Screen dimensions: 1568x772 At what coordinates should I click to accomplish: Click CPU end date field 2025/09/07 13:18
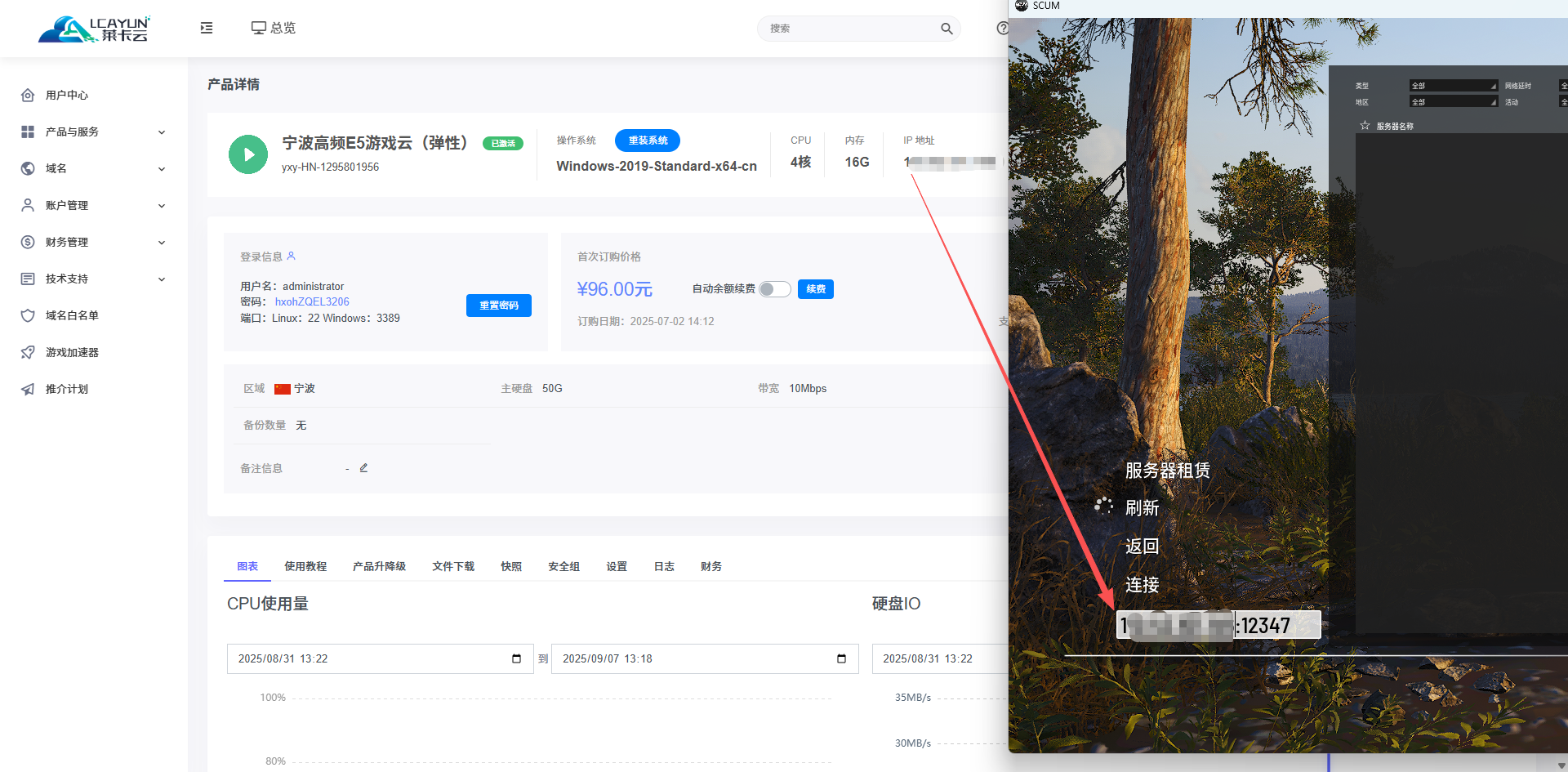point(705,658)
